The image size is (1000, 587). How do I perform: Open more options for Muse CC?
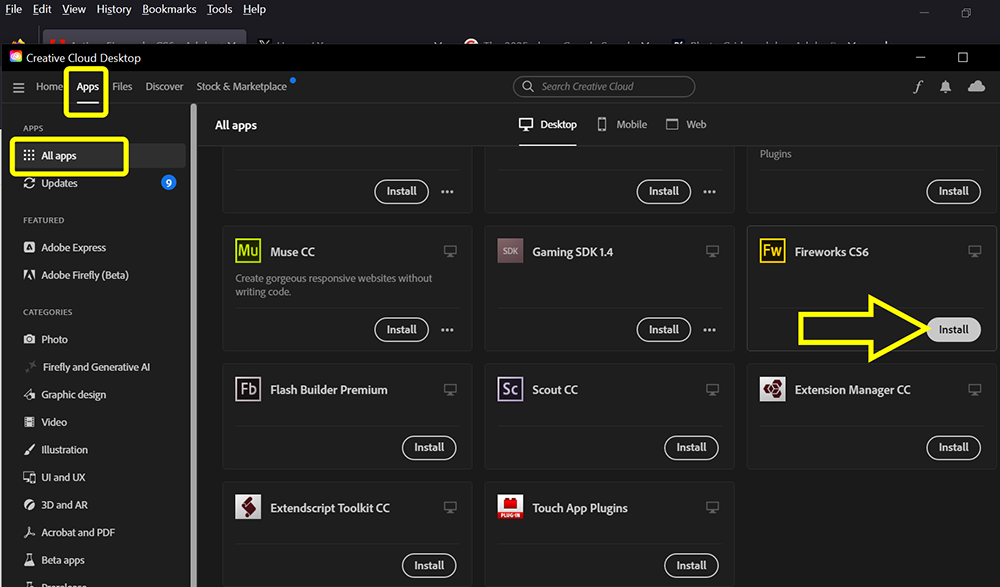point(447,329)
